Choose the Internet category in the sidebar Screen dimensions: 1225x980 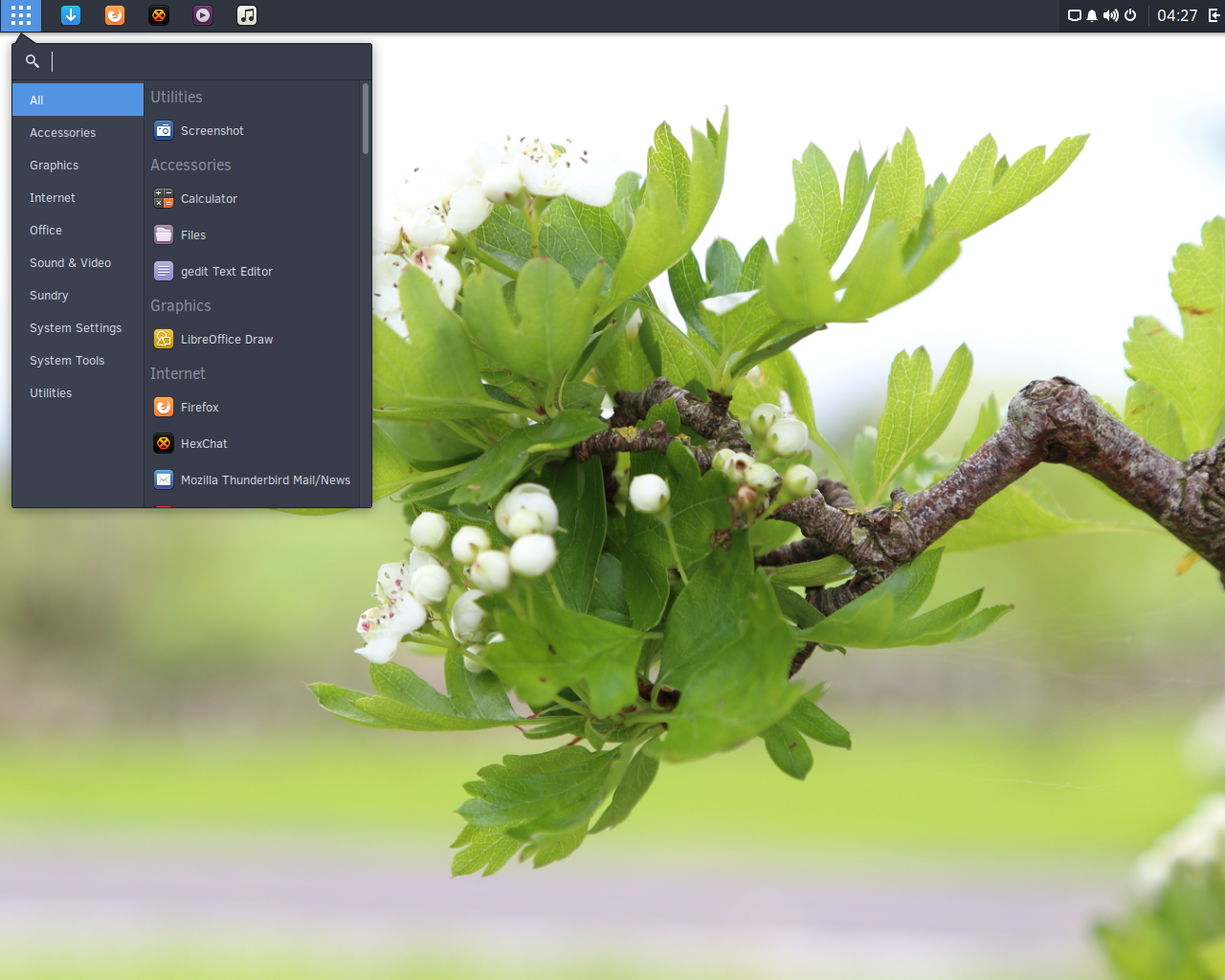coord(78,198)
